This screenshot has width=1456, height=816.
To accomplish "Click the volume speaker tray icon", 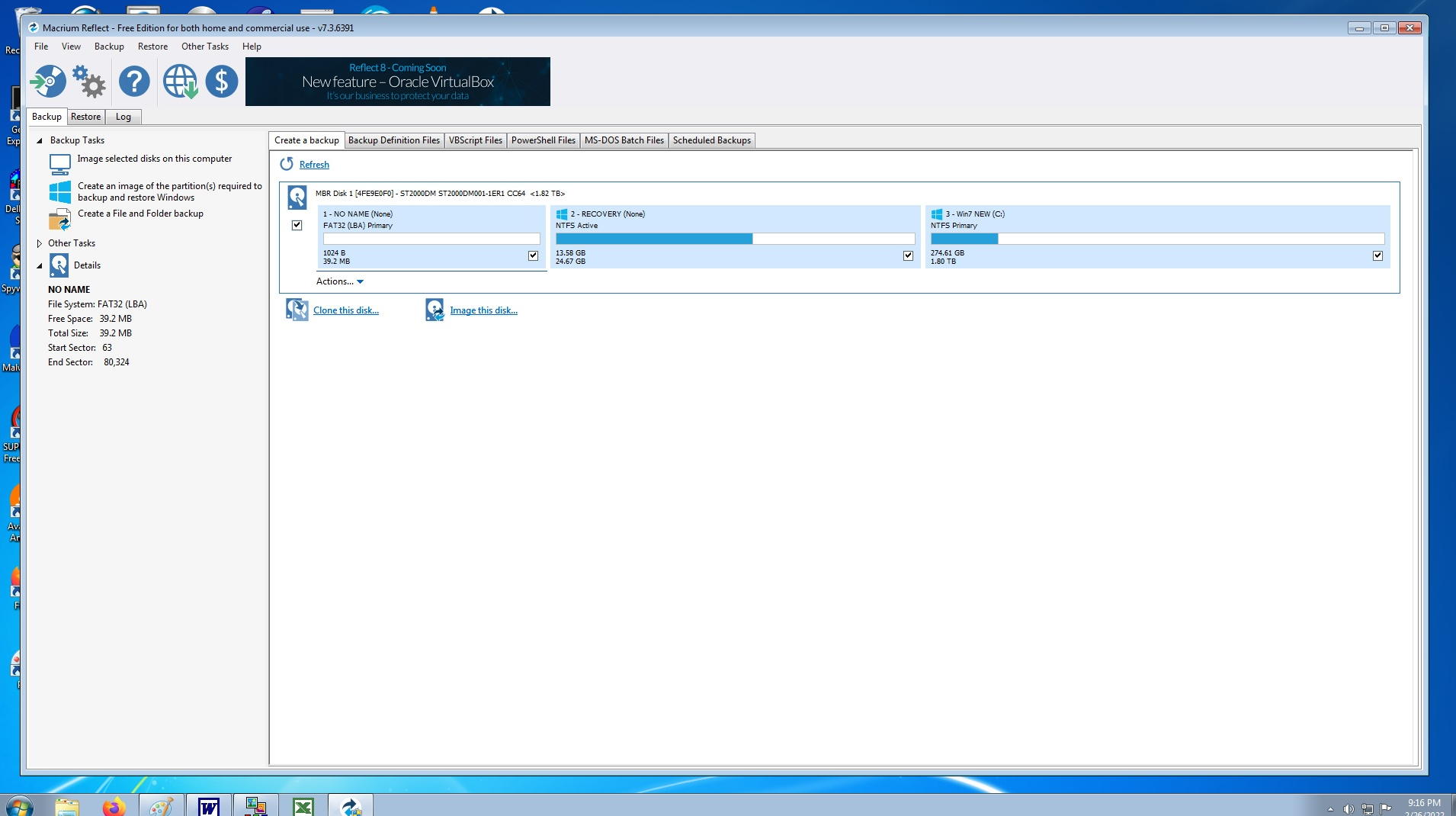I will (x=1348, y=808).
